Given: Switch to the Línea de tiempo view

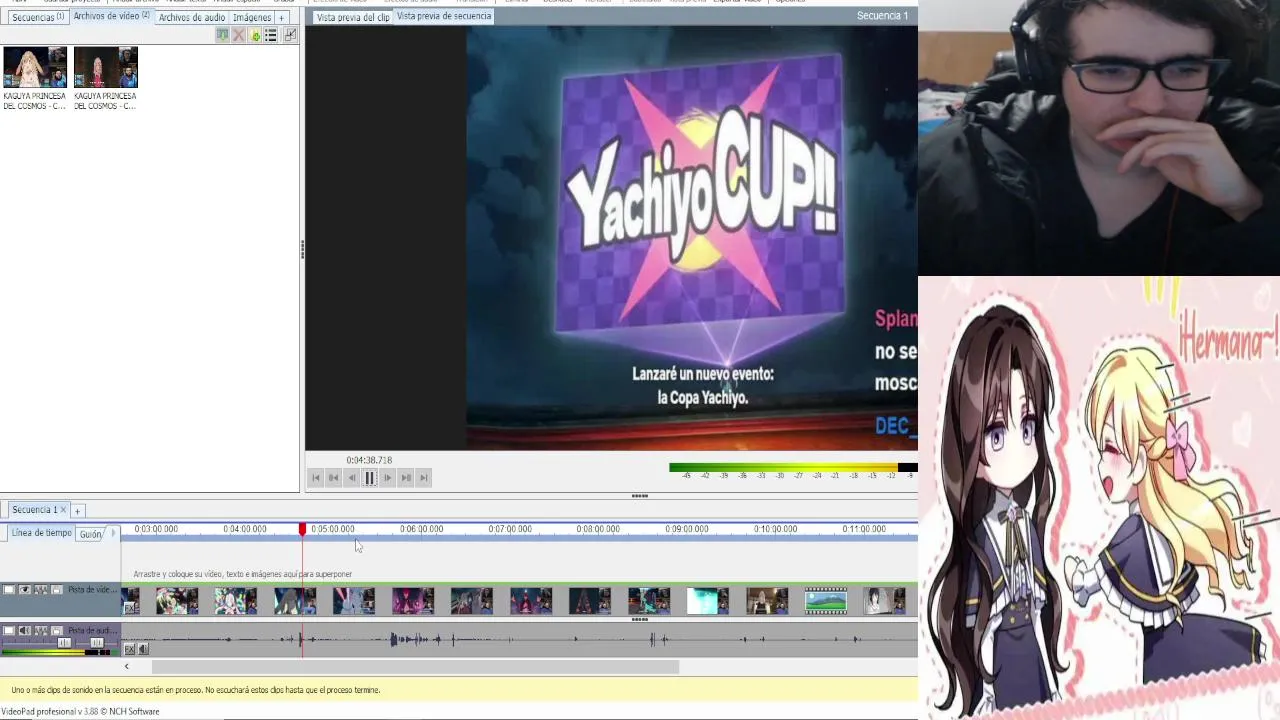Looking at the screenshot, I should 41,533.
